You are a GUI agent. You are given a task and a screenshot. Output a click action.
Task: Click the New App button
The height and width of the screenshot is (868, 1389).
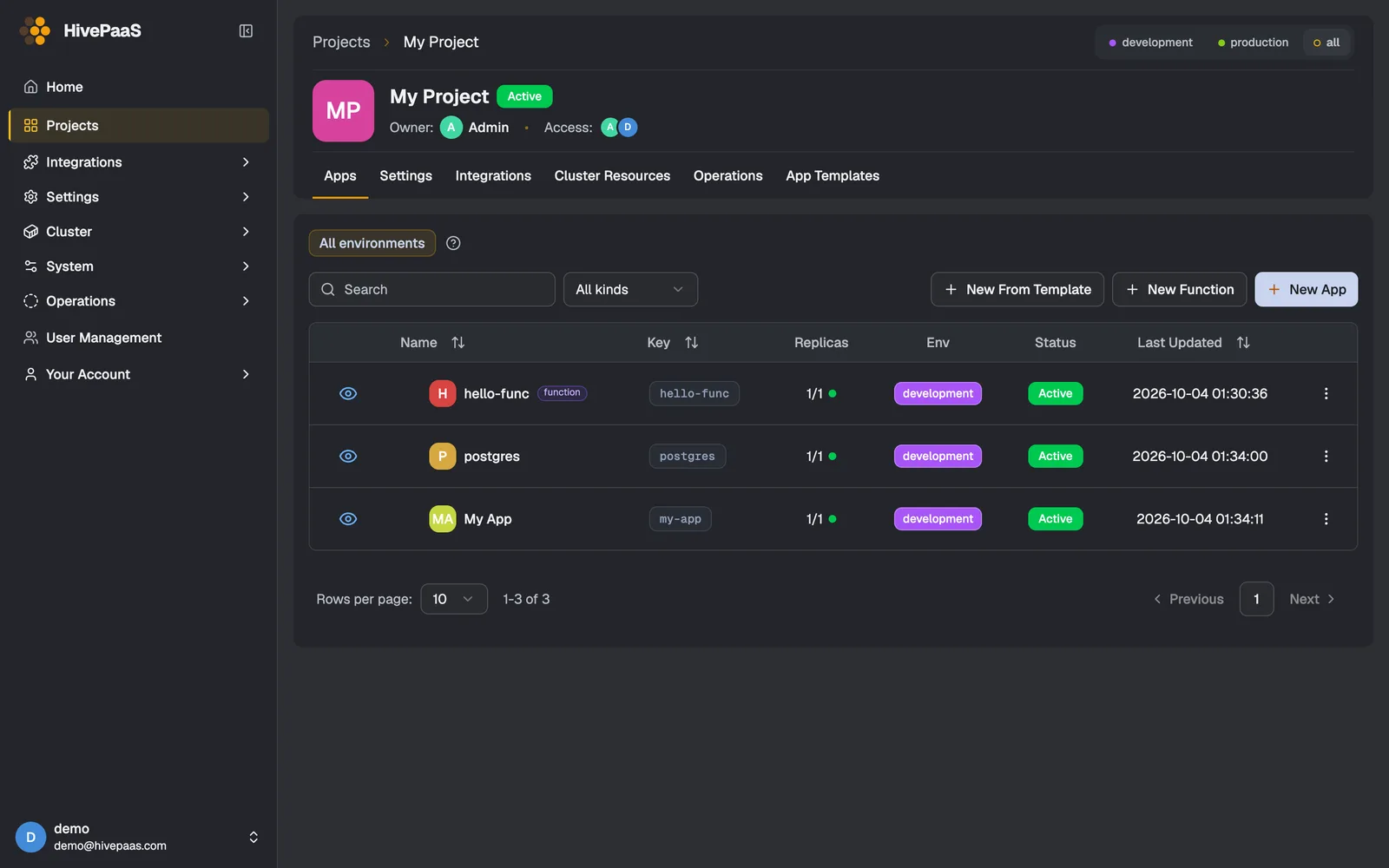coord(1307,289)
